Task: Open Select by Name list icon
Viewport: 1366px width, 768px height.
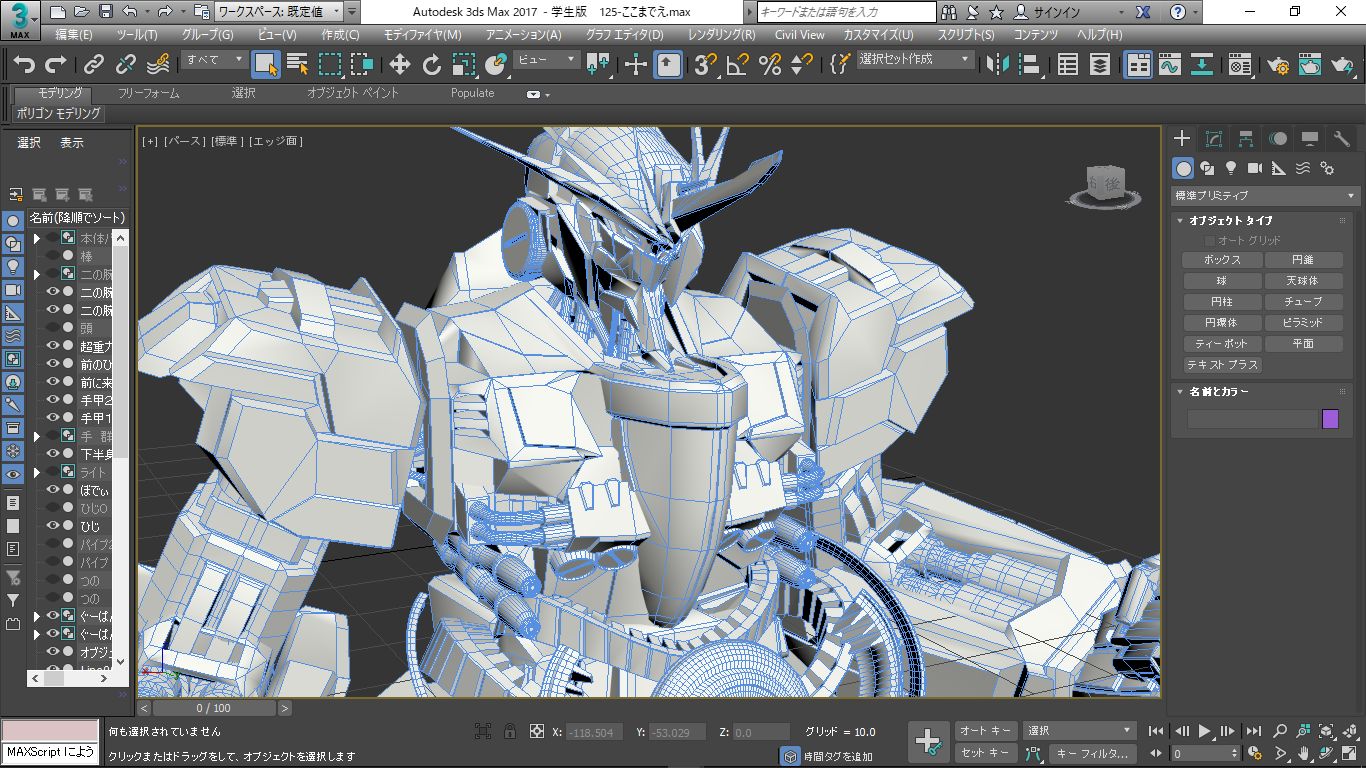Action: [298, 65]
